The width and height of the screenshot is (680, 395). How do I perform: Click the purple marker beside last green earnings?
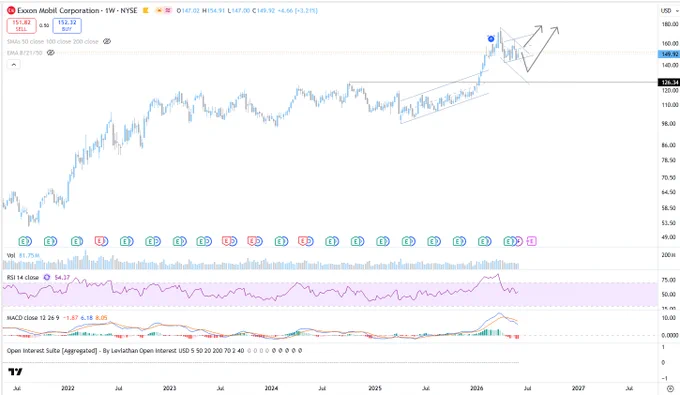coord(519,241)
